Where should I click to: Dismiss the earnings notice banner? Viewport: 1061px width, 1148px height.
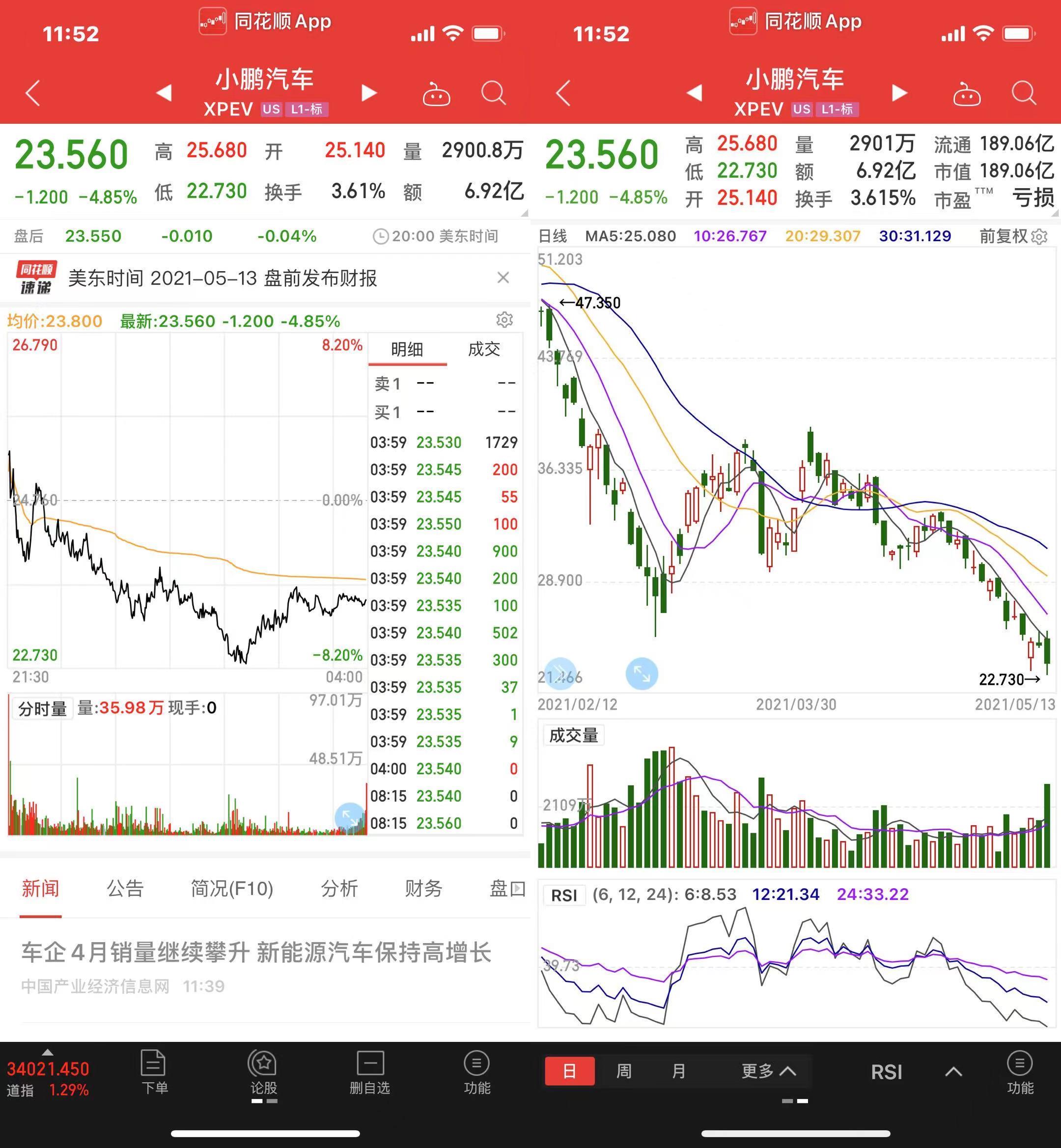coord(503,278)
